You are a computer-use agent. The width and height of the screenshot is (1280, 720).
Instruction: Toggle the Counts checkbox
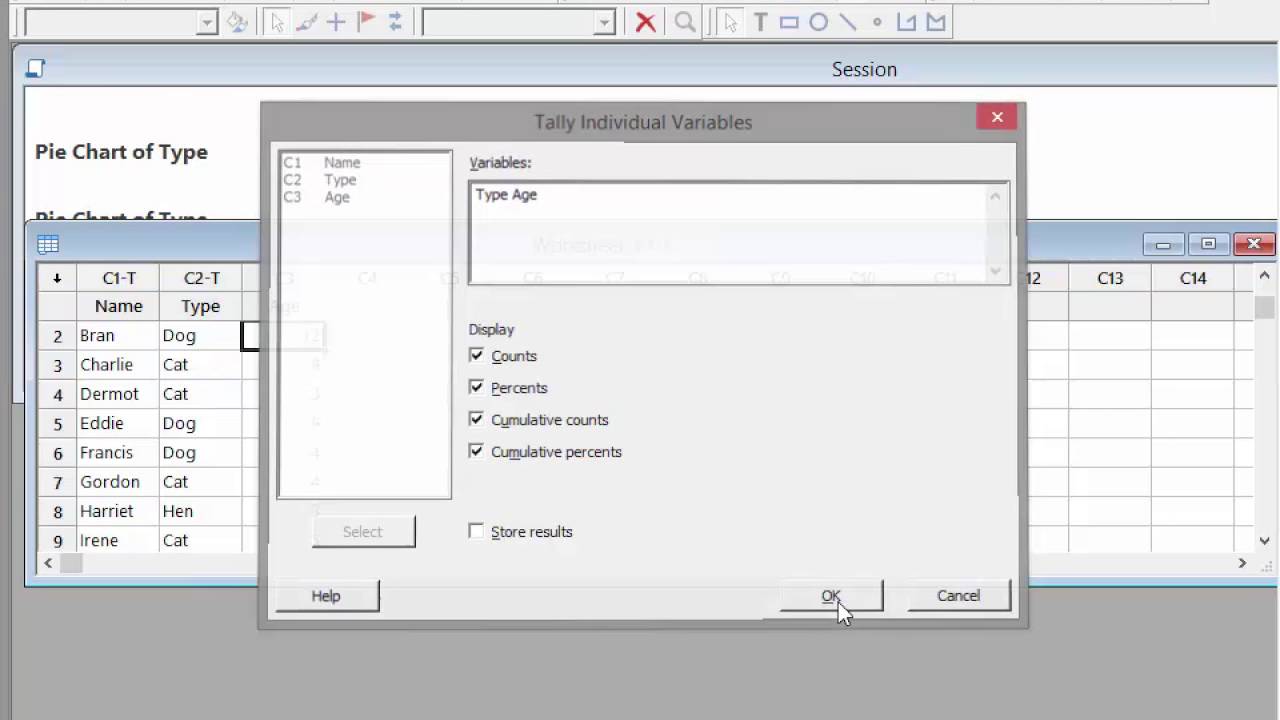tap(476, 355)
